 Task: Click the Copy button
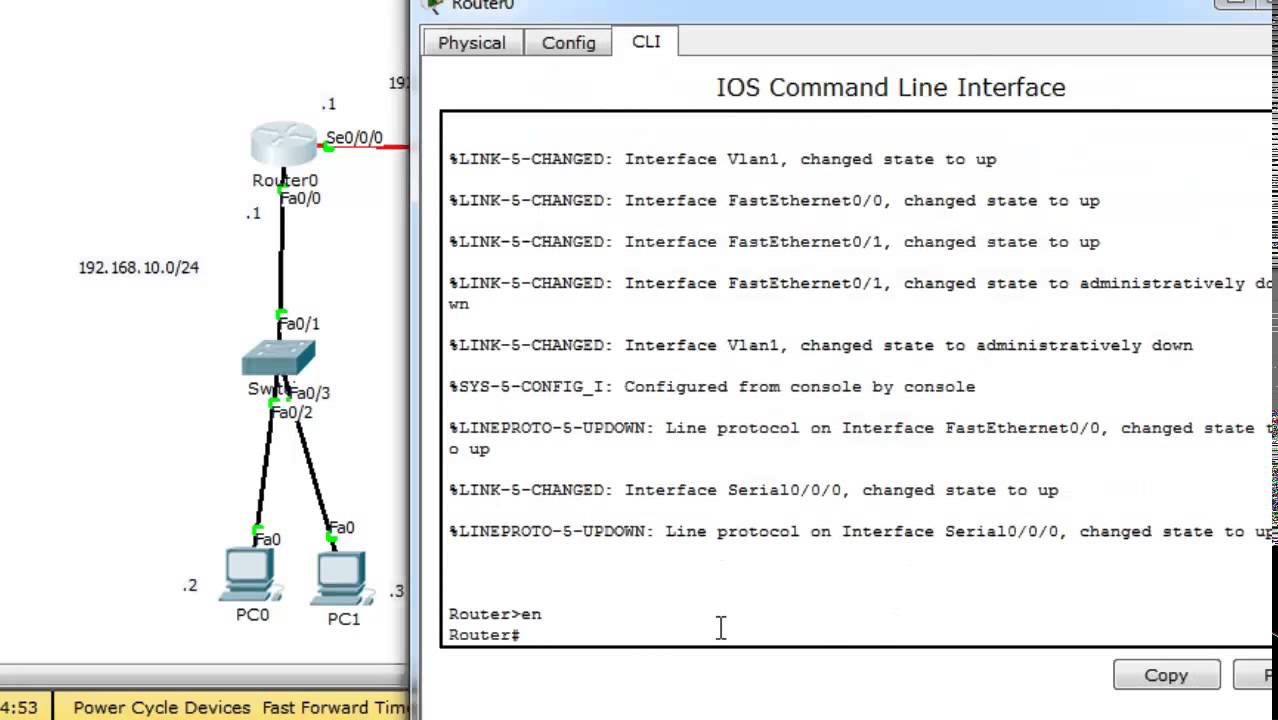tap(1166, 675)
